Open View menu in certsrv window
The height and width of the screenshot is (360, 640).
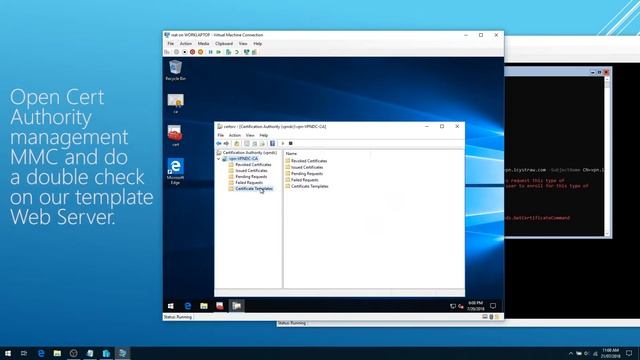click(250, 135)
